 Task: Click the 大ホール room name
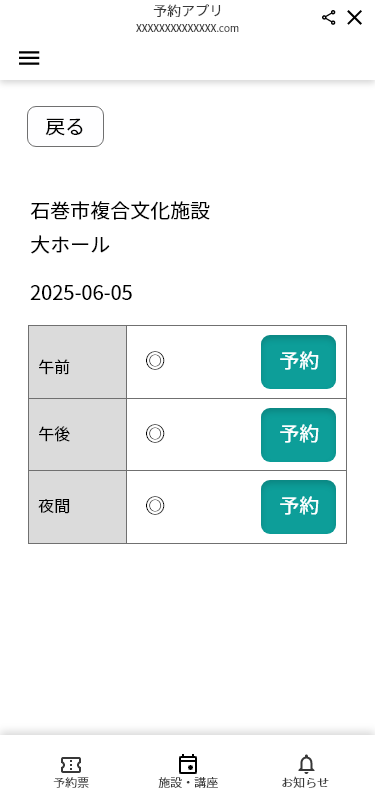click(70, 245)
